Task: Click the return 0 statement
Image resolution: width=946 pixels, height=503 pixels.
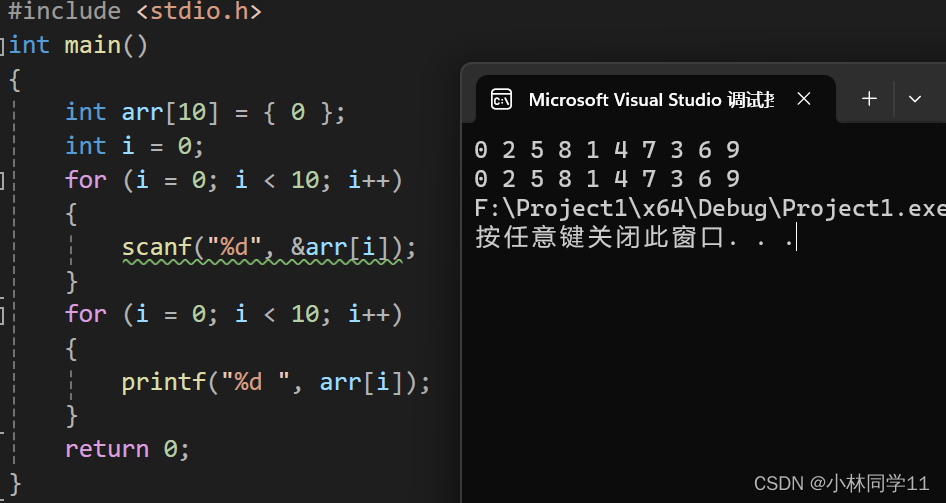Action: [x=127, y=449]
